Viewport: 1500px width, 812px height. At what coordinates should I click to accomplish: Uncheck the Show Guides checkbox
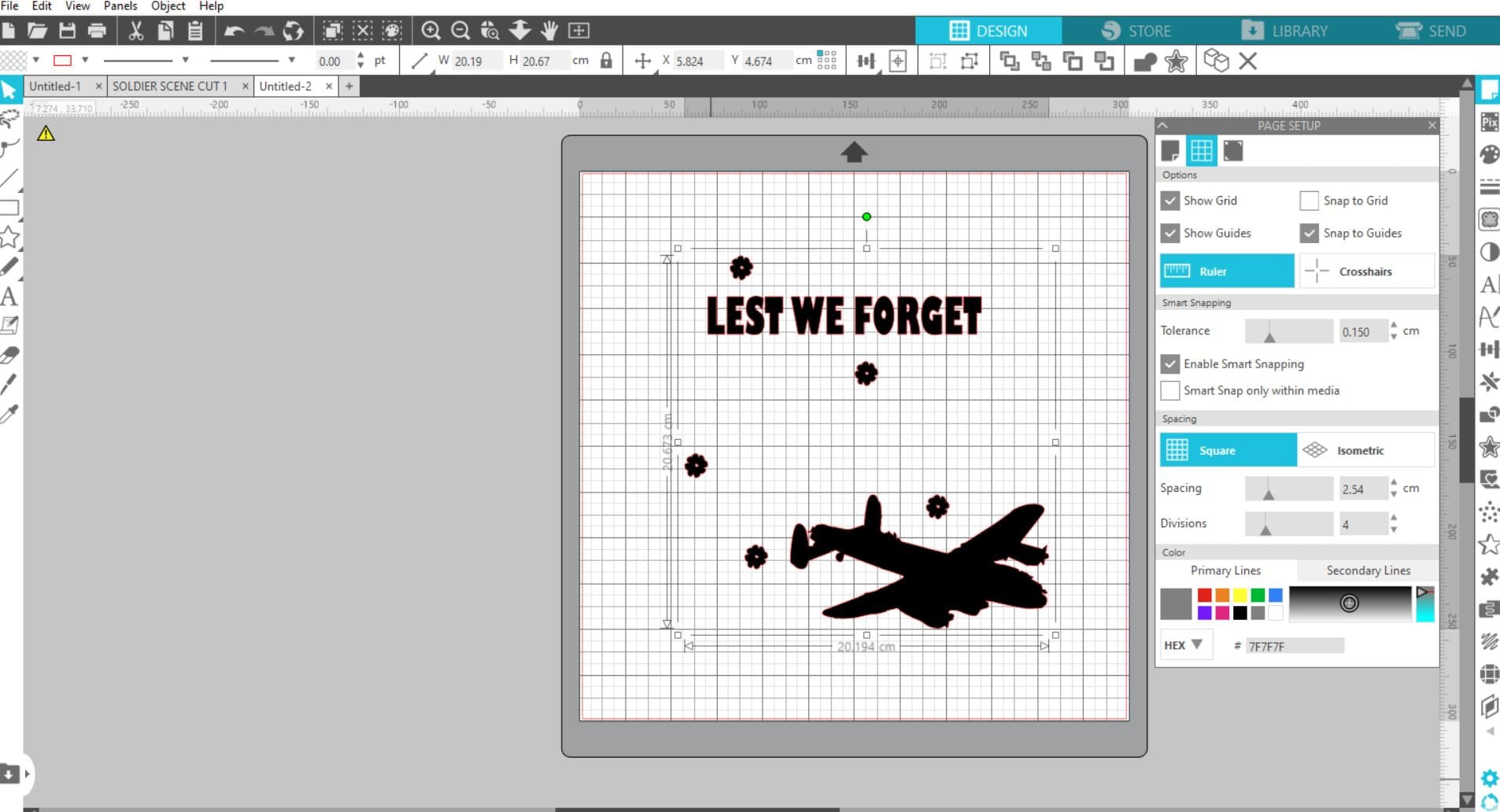(1170, 233)
